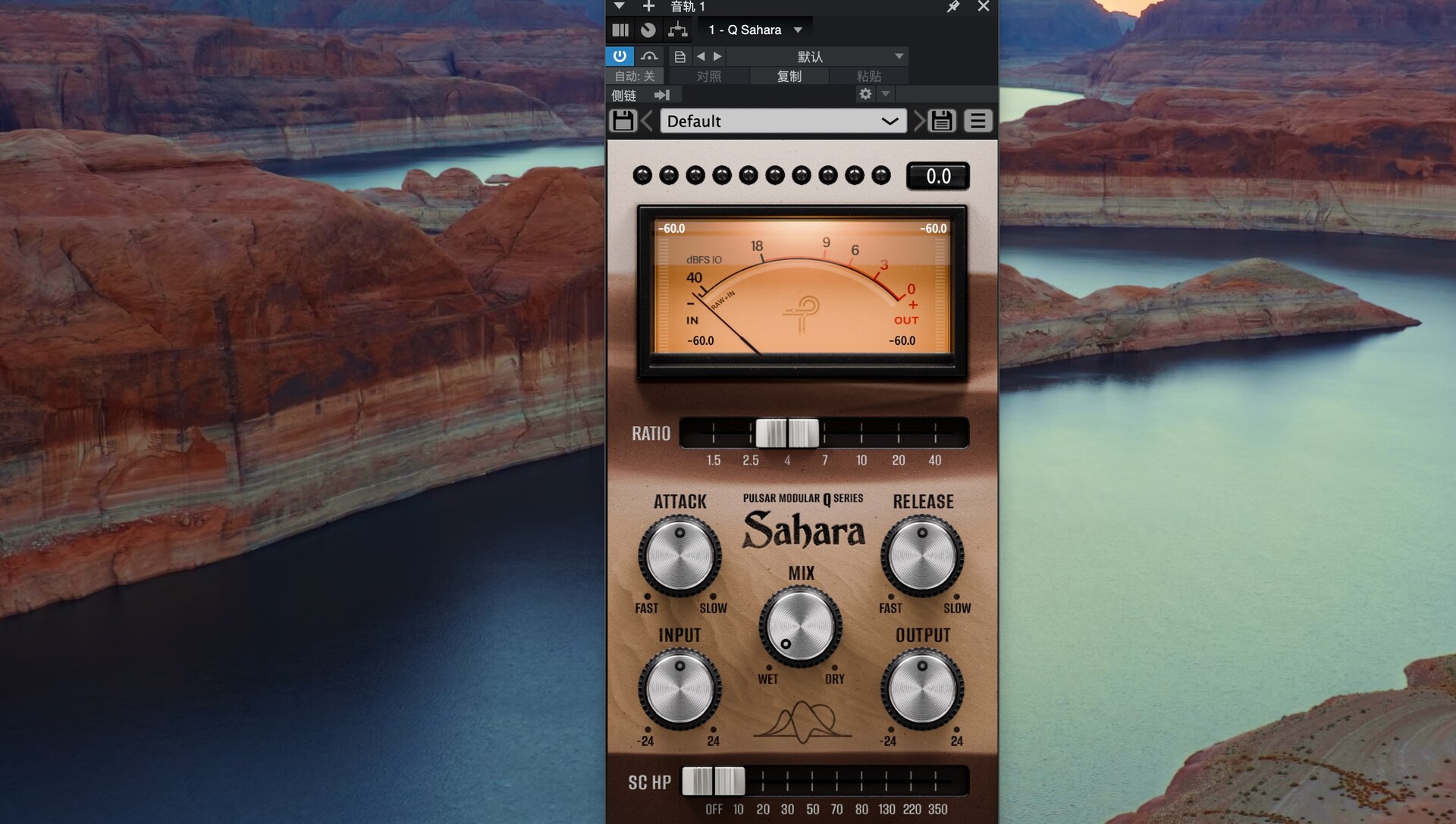
Task: Open the hamburger menu icon
Action: (x=978, y=121)
